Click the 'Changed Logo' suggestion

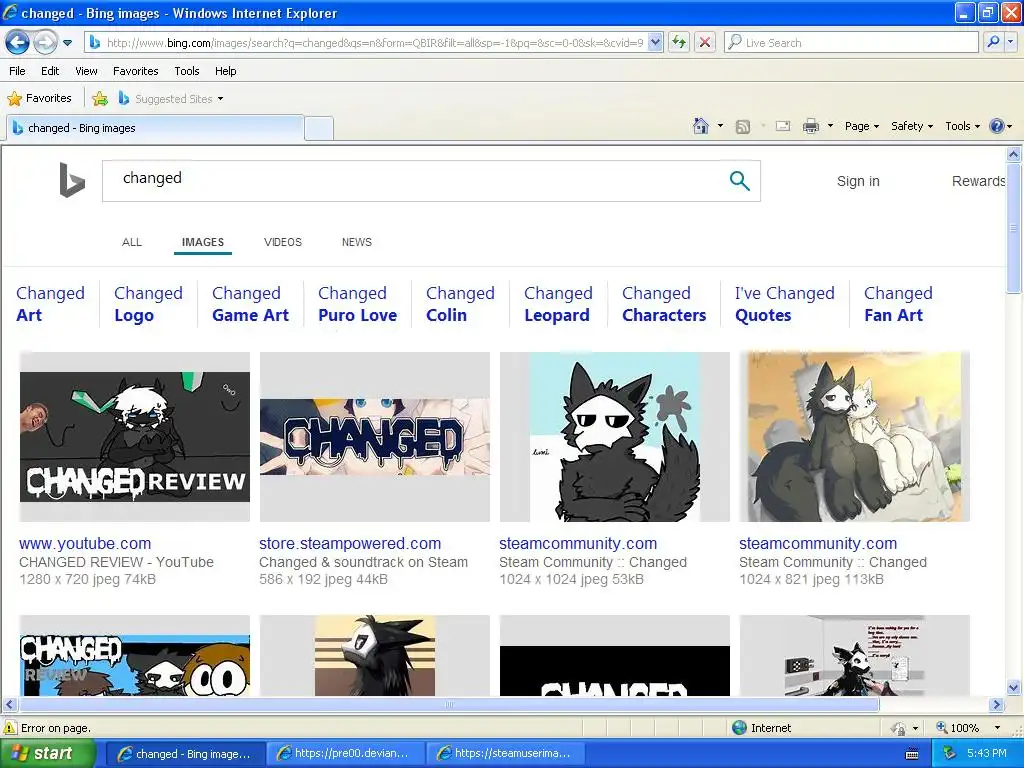pos(148,304)
